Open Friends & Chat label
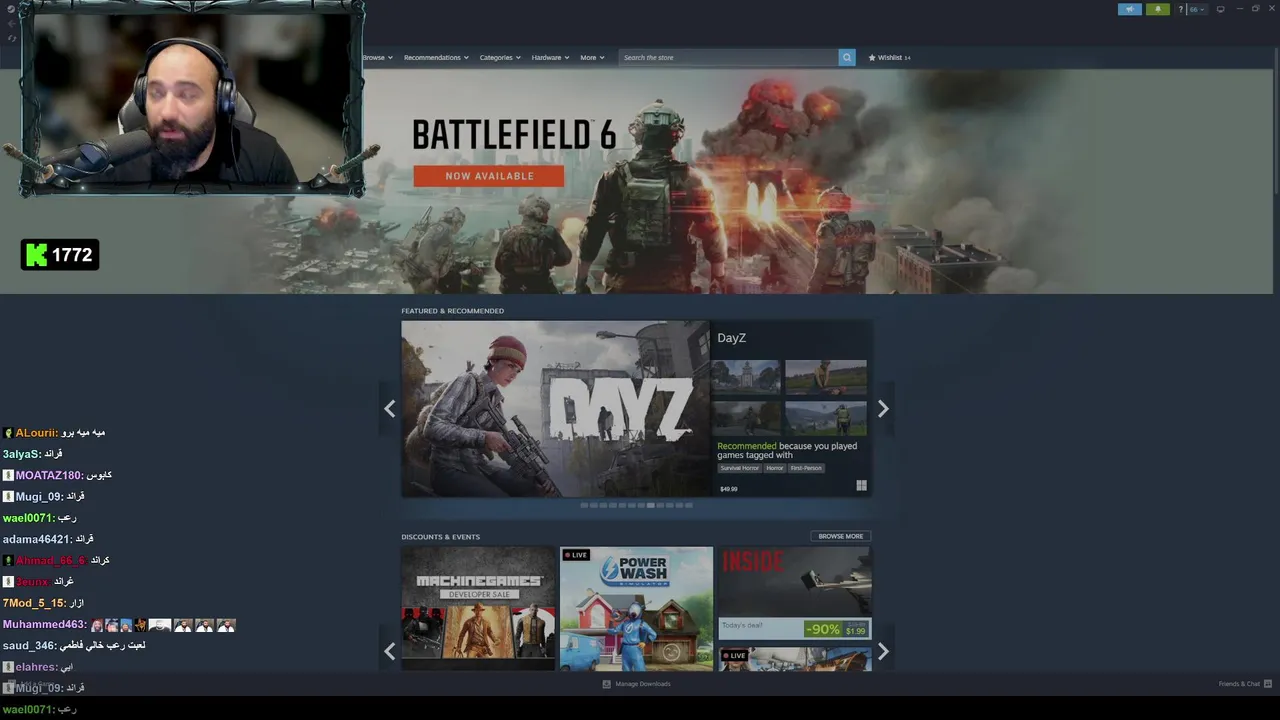This screenshot has width=1280, height=720. 1239,684
